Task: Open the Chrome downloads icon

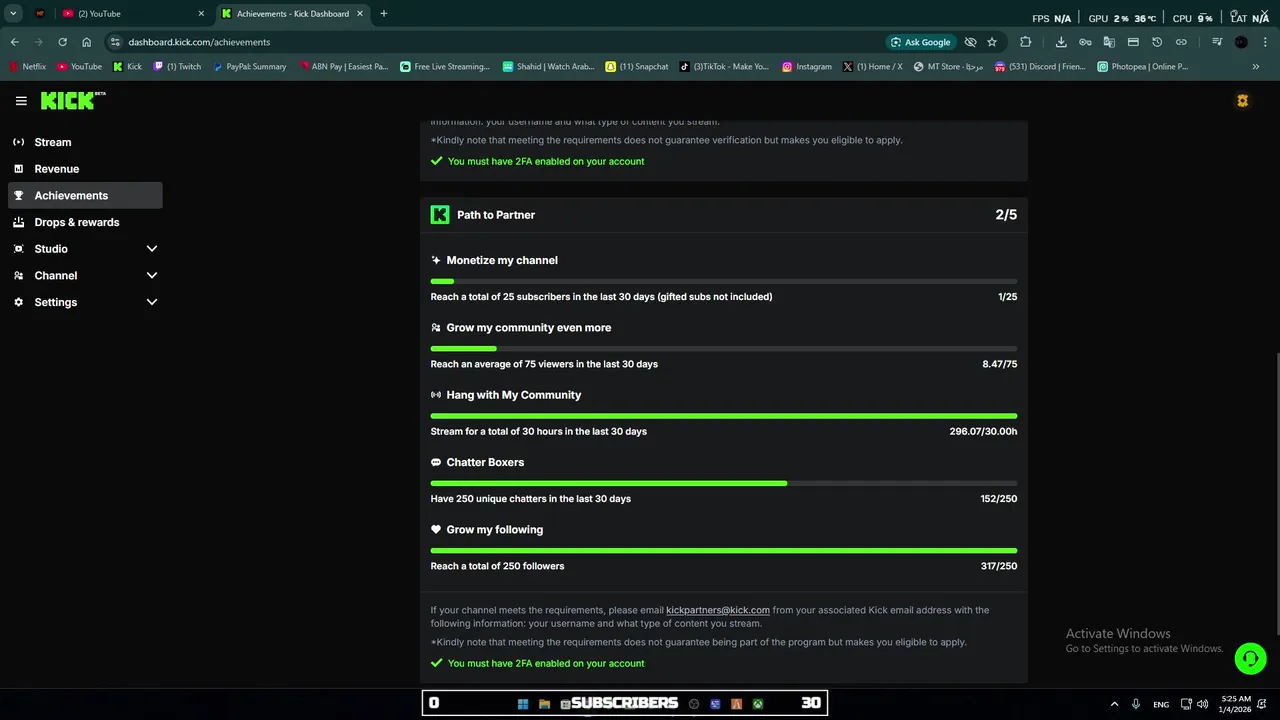Action: point(1061,42)
